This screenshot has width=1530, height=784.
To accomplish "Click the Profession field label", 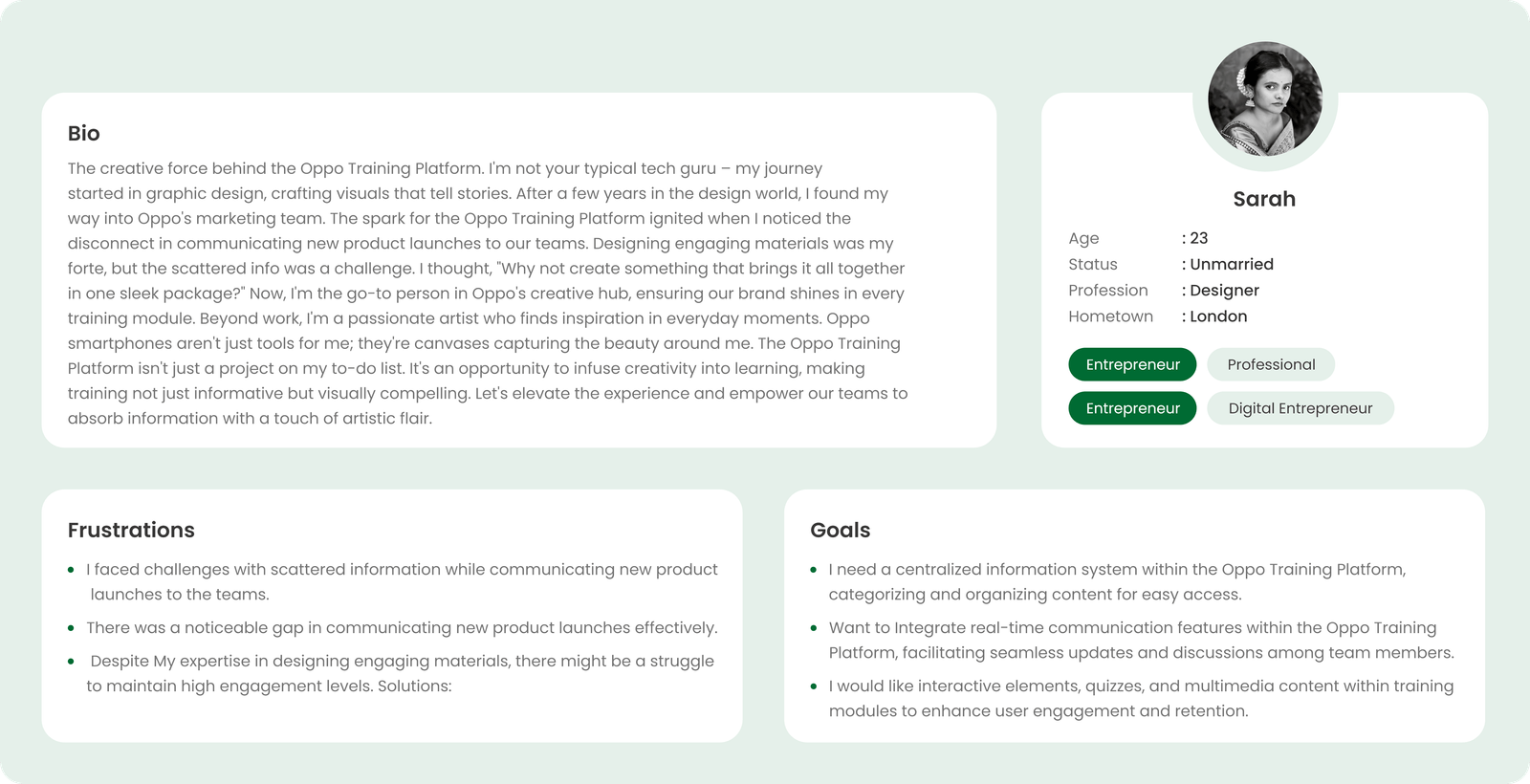I will click(x=1107, y=290).
